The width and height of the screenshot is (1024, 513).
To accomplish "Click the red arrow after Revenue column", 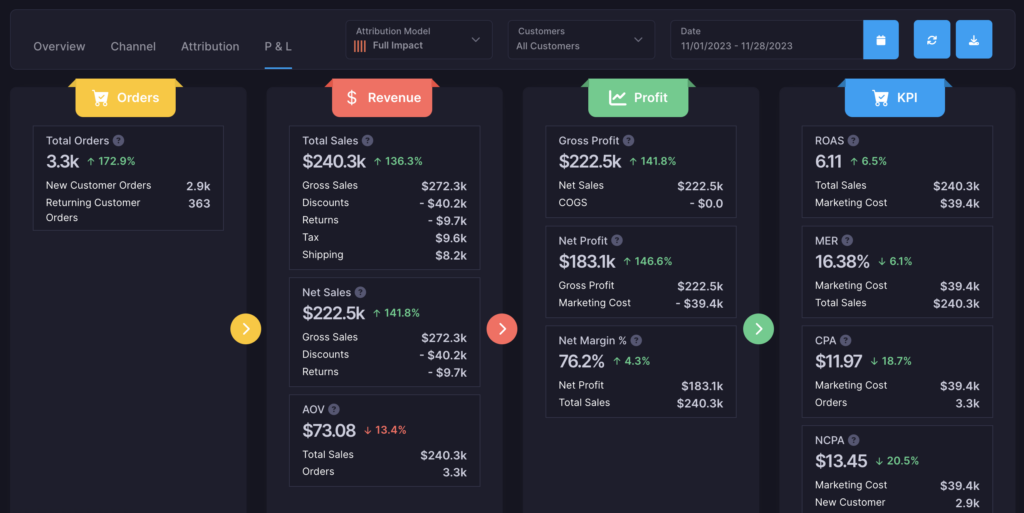I will [x=502, y=329].
